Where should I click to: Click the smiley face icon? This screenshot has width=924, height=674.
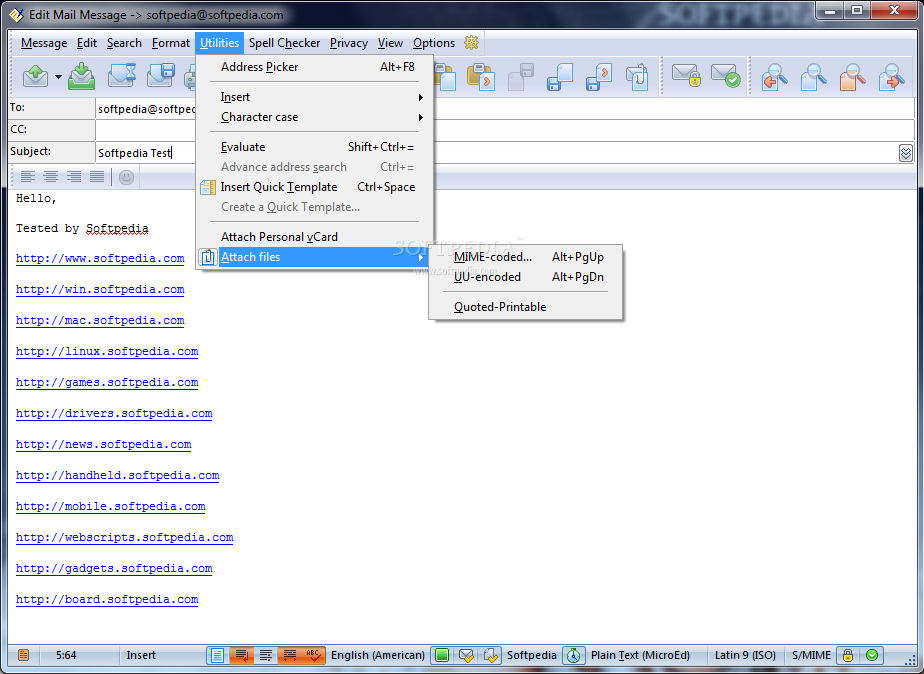click(126, 177)
